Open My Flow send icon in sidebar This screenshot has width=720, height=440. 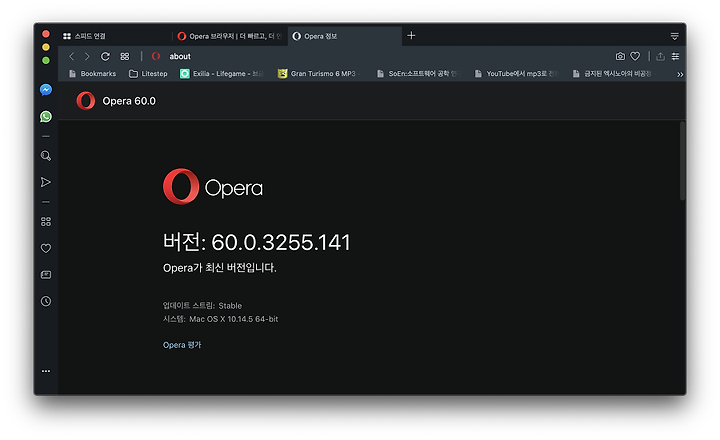click(46, 182)
